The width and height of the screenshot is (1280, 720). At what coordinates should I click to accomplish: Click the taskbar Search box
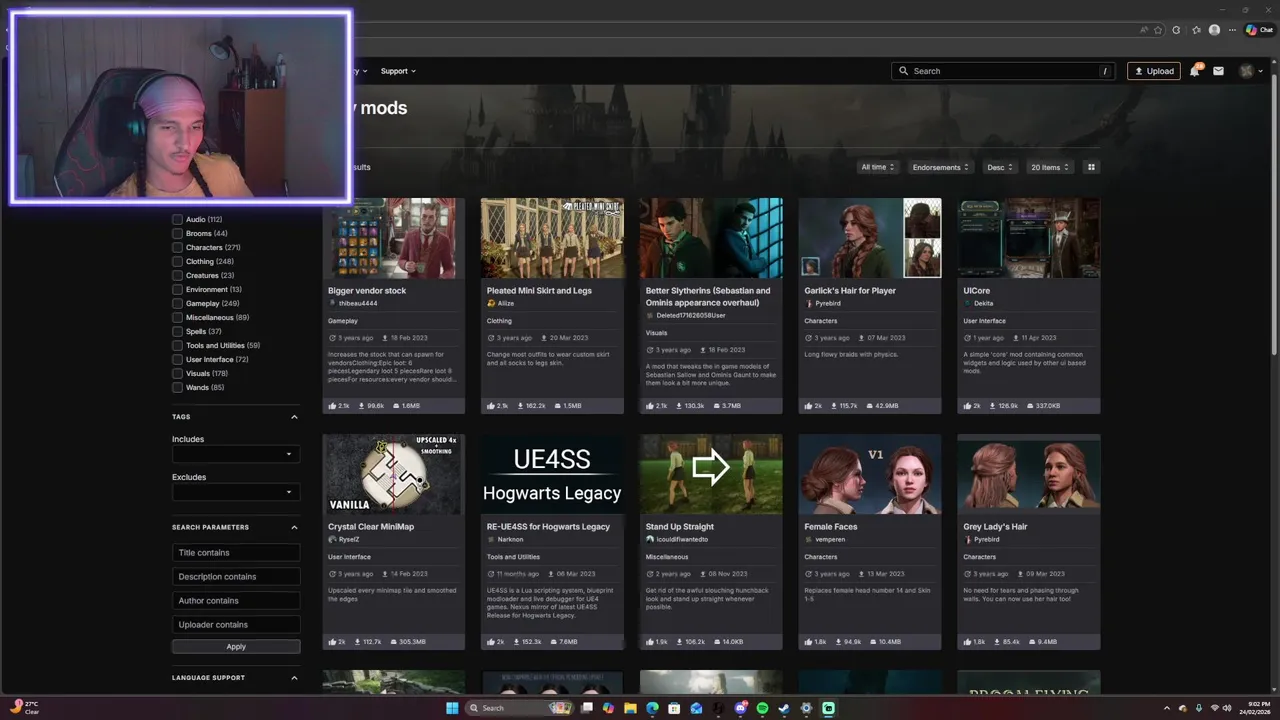coord(520,708)
